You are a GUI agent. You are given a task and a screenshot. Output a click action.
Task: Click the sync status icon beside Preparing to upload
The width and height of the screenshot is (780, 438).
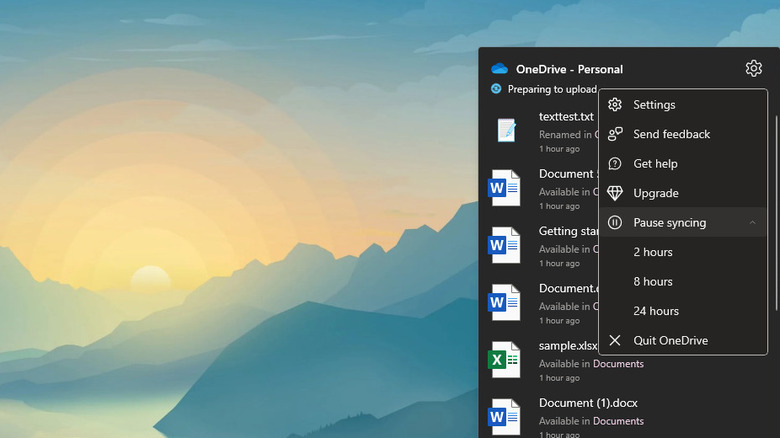[x=496, y=89]
